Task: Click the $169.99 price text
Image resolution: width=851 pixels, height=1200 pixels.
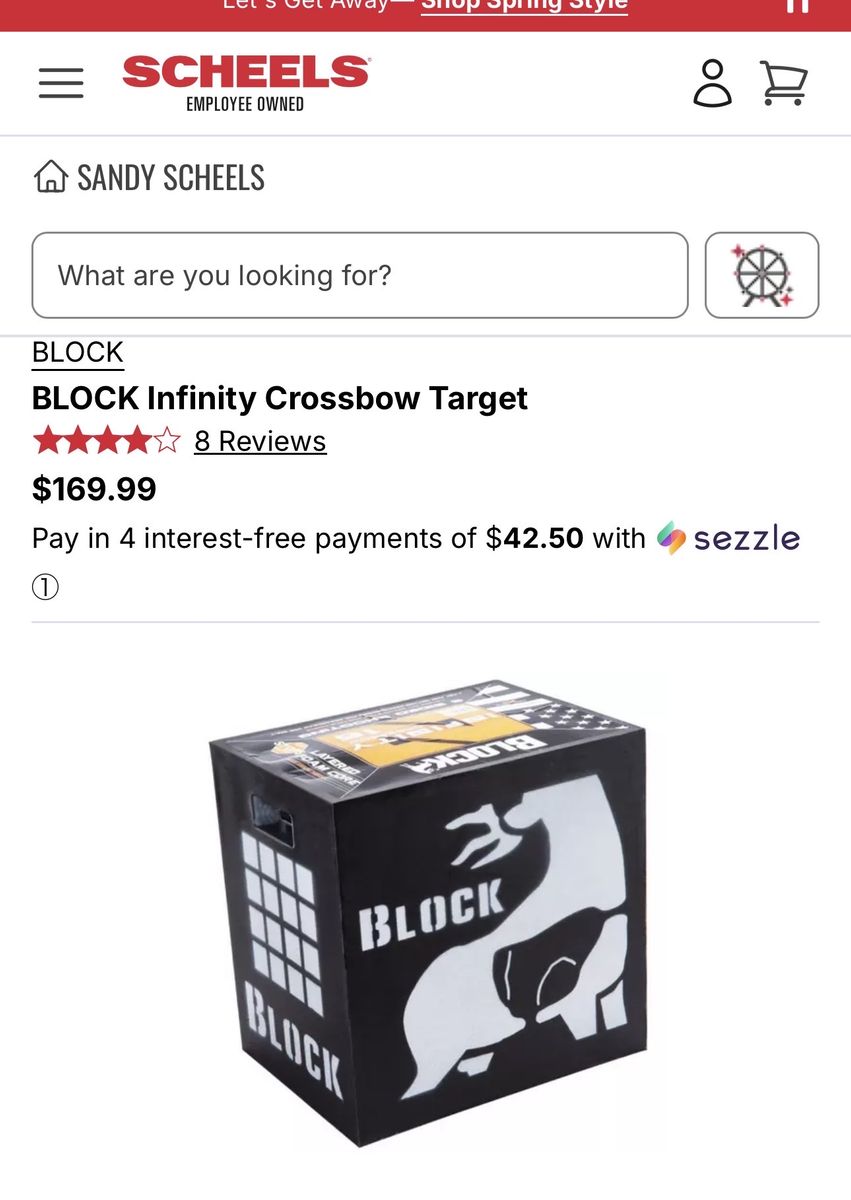Action: click(x=94, y=489)
